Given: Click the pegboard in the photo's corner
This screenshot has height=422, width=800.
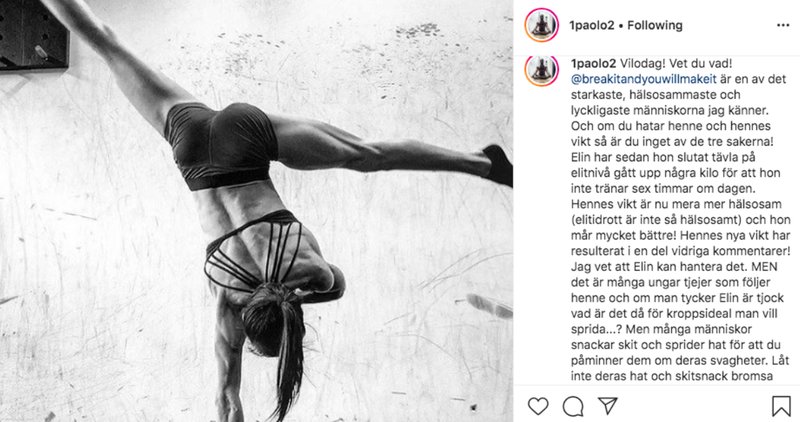Looking at the screenshot, I should tap(34, 35).
